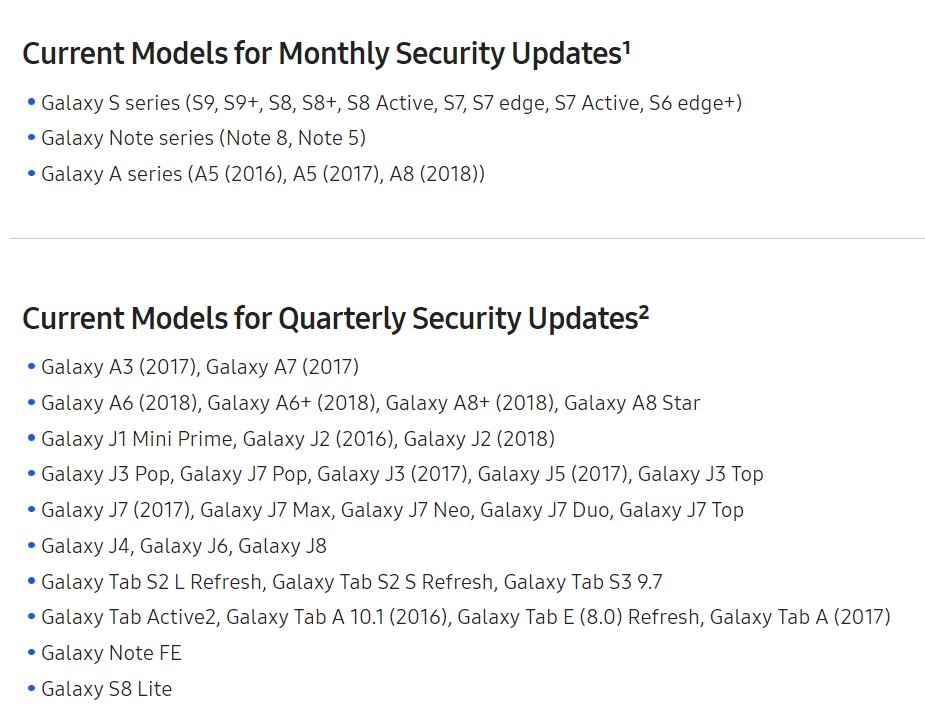The height and width of the screenshot is (724, 925).
Task: Click the Galaxy S8 Lite item
Action: click(x=107, y=689)
